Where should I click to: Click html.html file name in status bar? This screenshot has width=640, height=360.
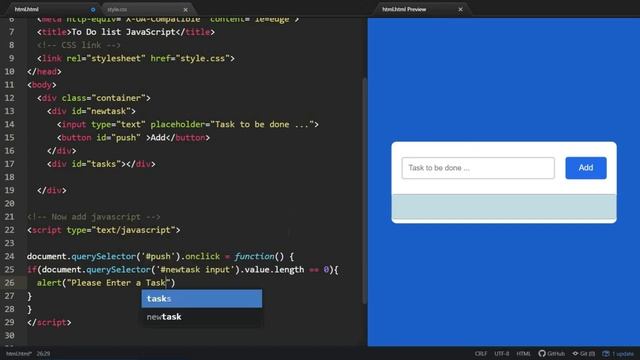18,353
